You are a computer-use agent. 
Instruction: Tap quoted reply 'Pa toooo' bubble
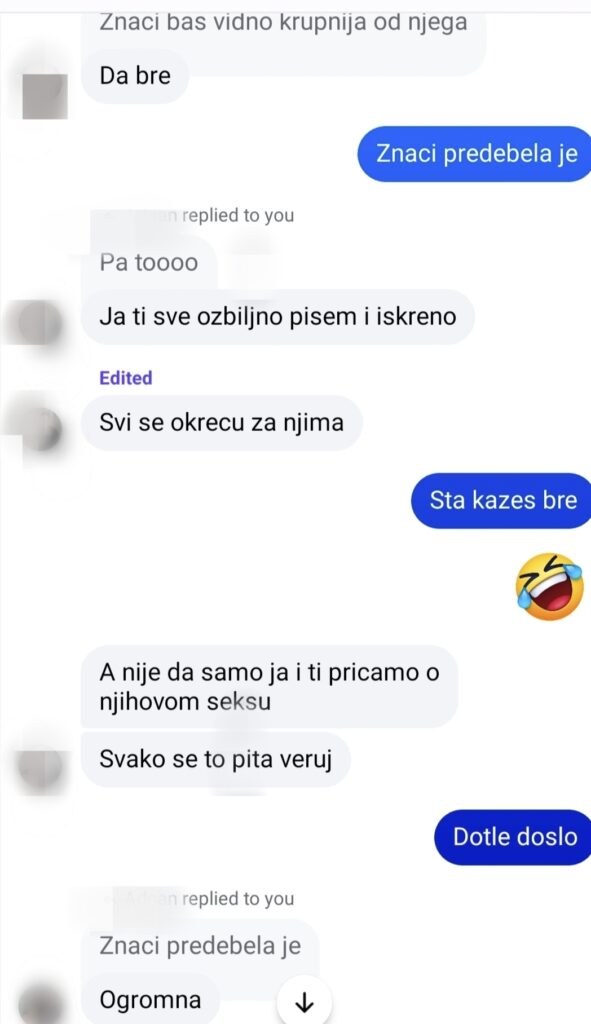coord(149,263)
